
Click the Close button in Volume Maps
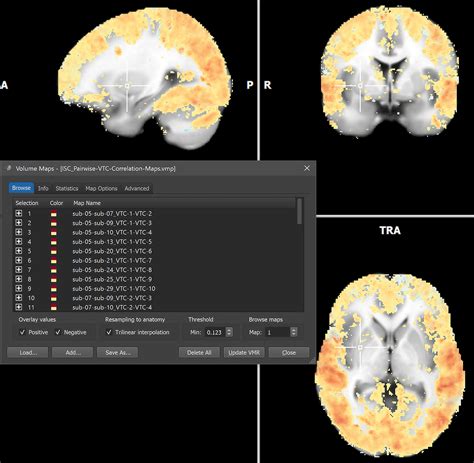[289, 352]
